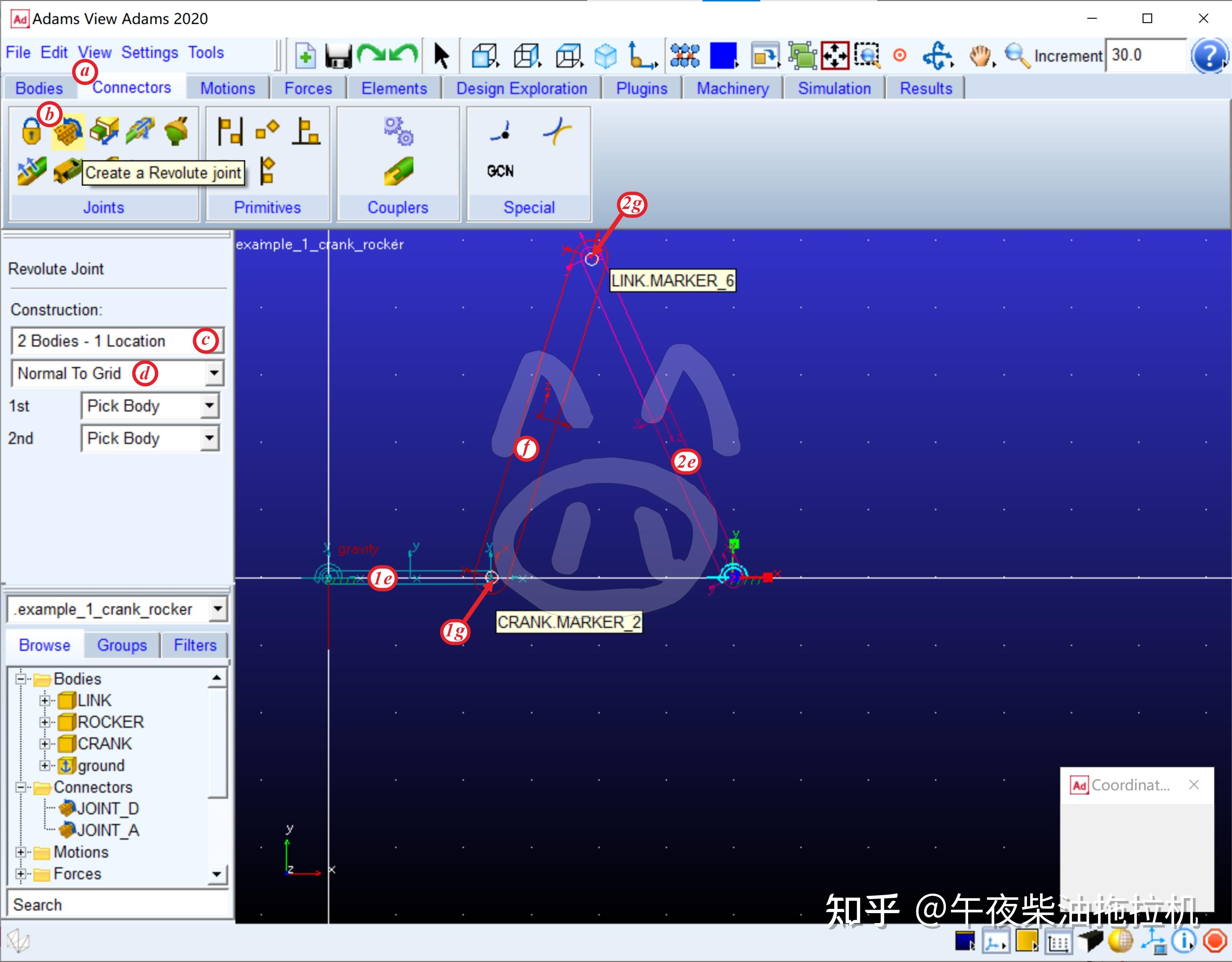The image size is (1232, 962).
Task: Switch to the Design Exploration tab
Action: point(522,88)
